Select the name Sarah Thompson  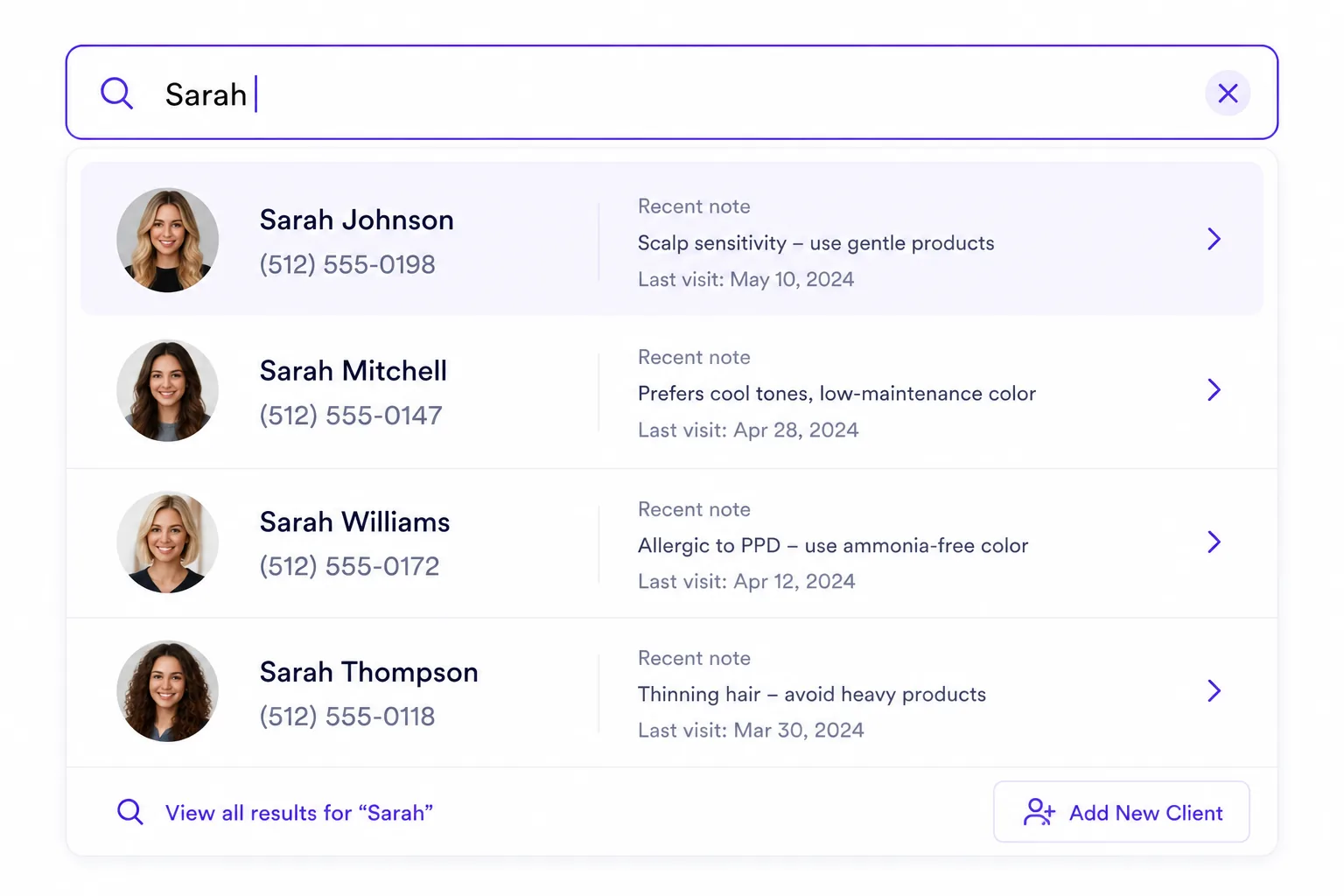click(x=368, y=672)
